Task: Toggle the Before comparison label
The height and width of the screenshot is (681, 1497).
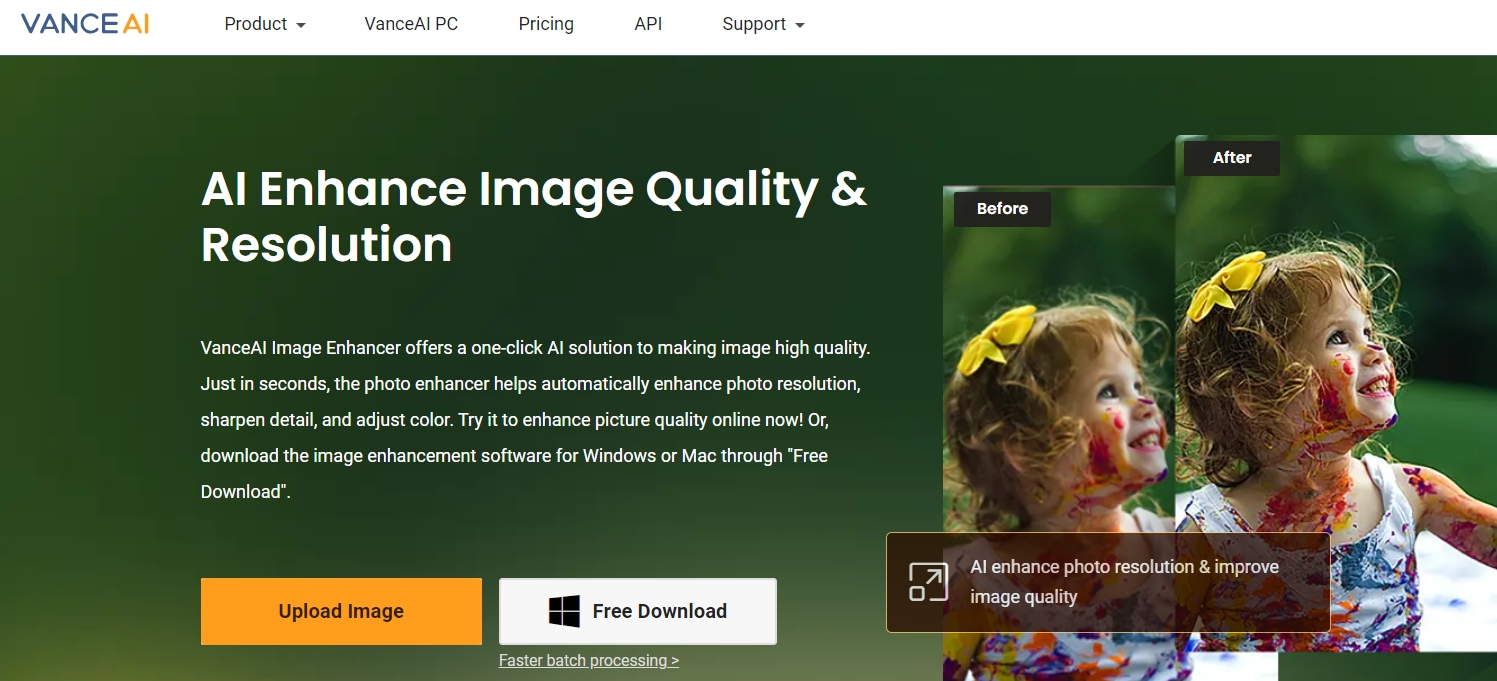Action: point(1001,209)
